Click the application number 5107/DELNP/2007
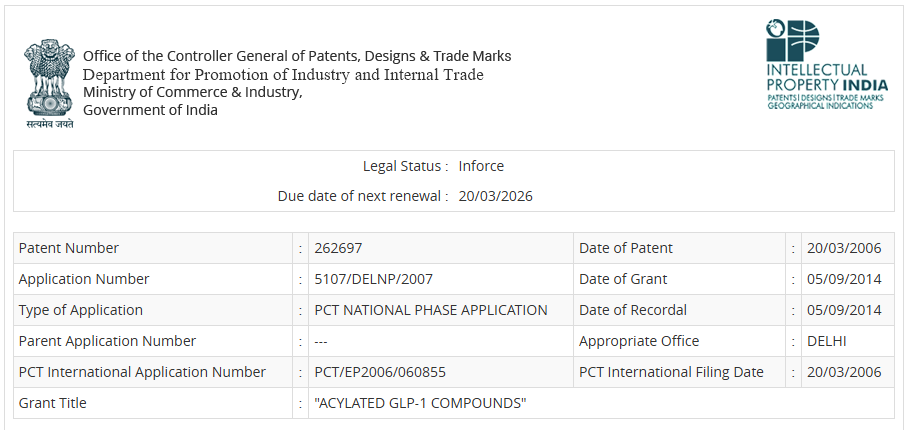 pos(373,279)
